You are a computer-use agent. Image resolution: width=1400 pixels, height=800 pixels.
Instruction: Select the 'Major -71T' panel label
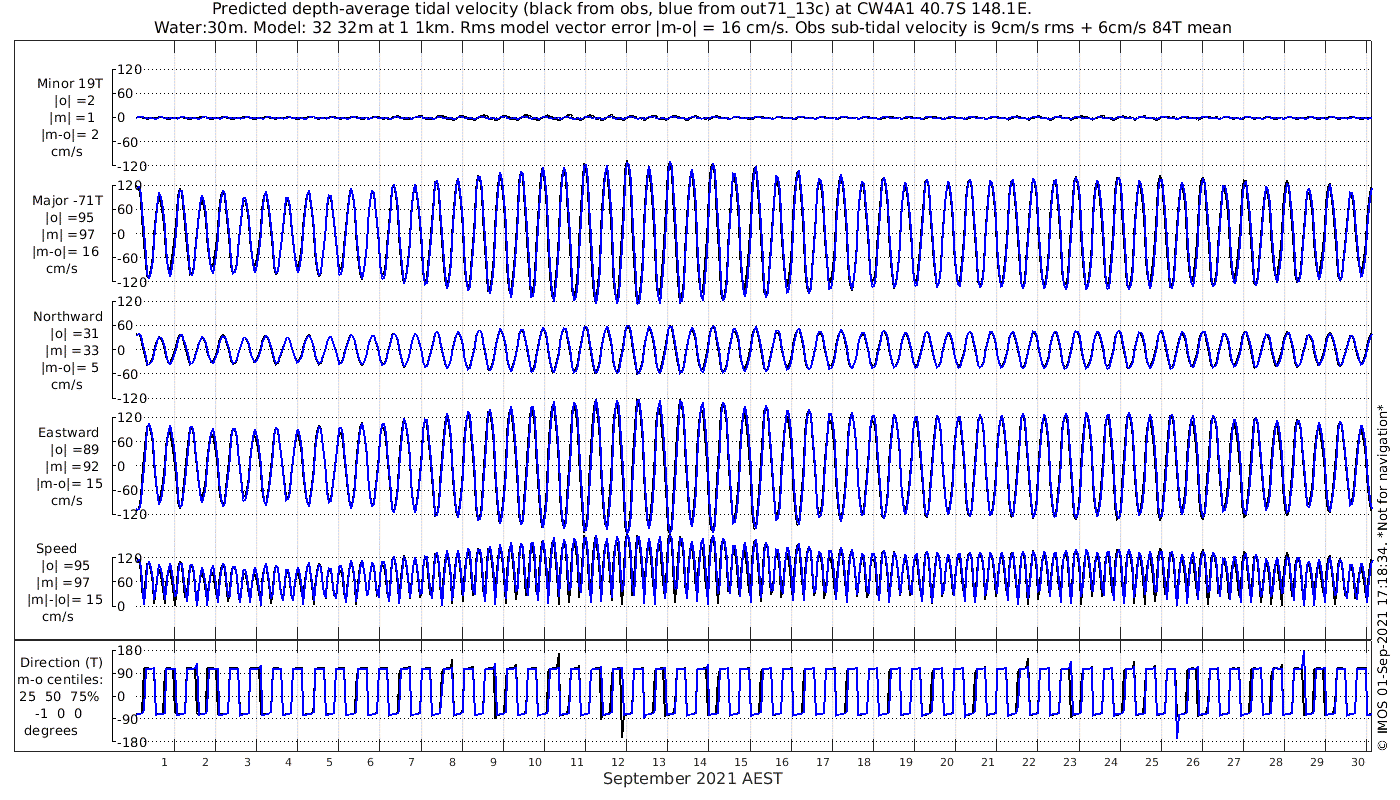pos(67,200)
